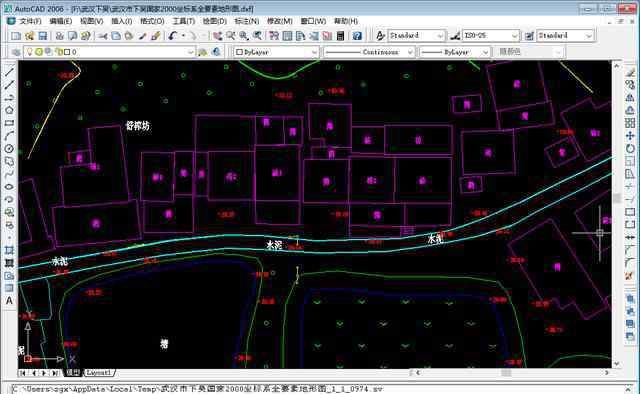This screenshot has height=394, width=640.
Task: Open the ISO-25 dimension style dropdown
Action: pyautogui.click(x=491, y=36)
